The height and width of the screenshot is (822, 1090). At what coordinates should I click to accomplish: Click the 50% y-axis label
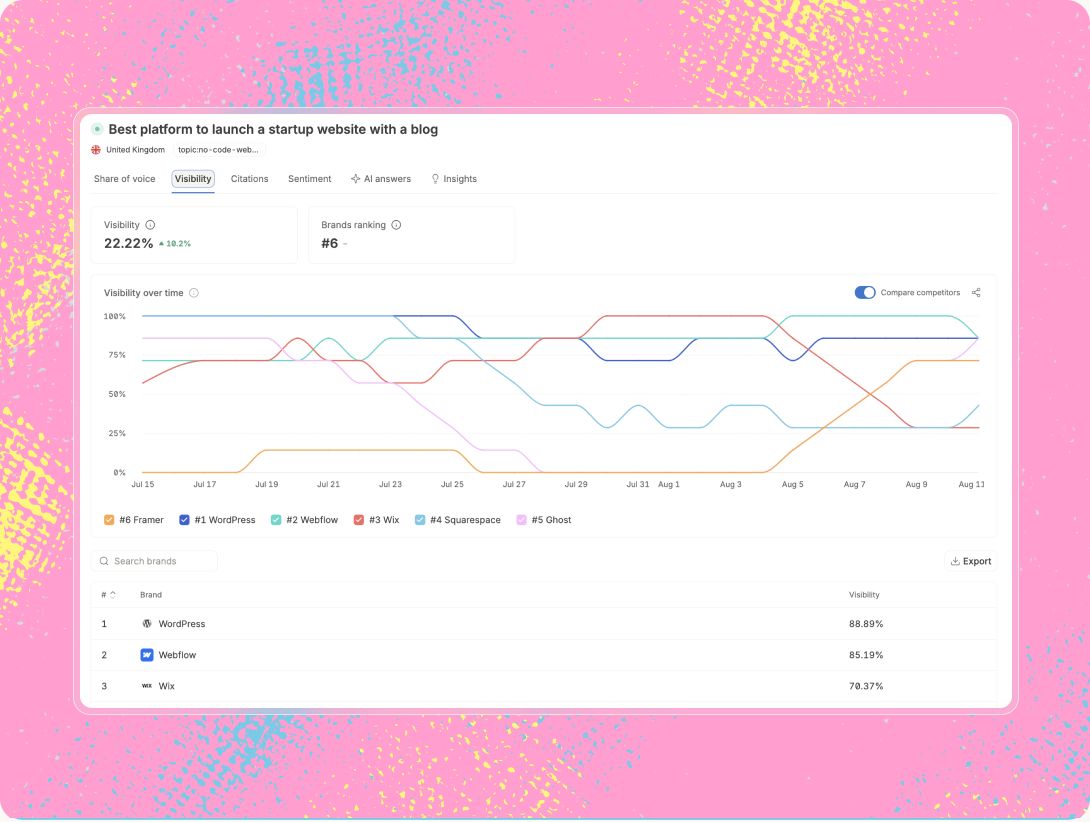click(x=117, y=394)
